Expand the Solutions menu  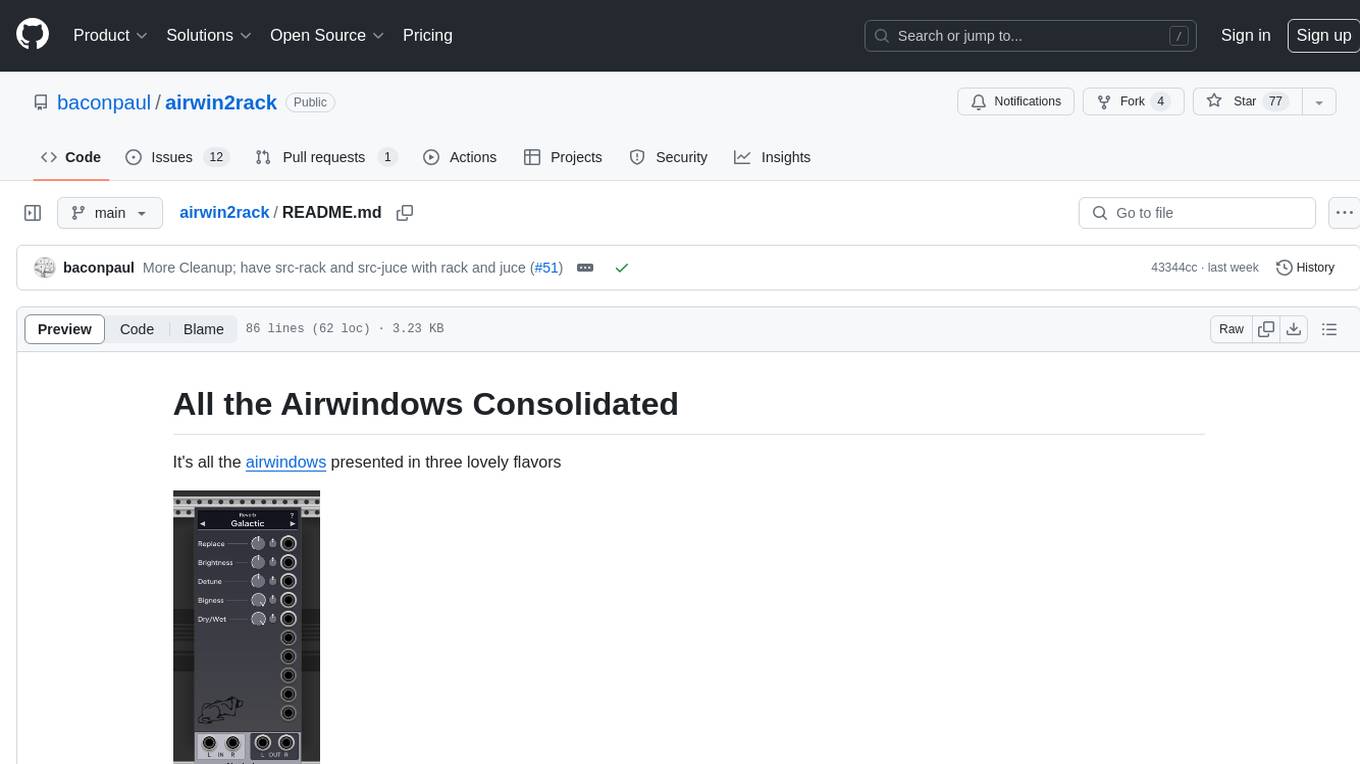(208, 35)
